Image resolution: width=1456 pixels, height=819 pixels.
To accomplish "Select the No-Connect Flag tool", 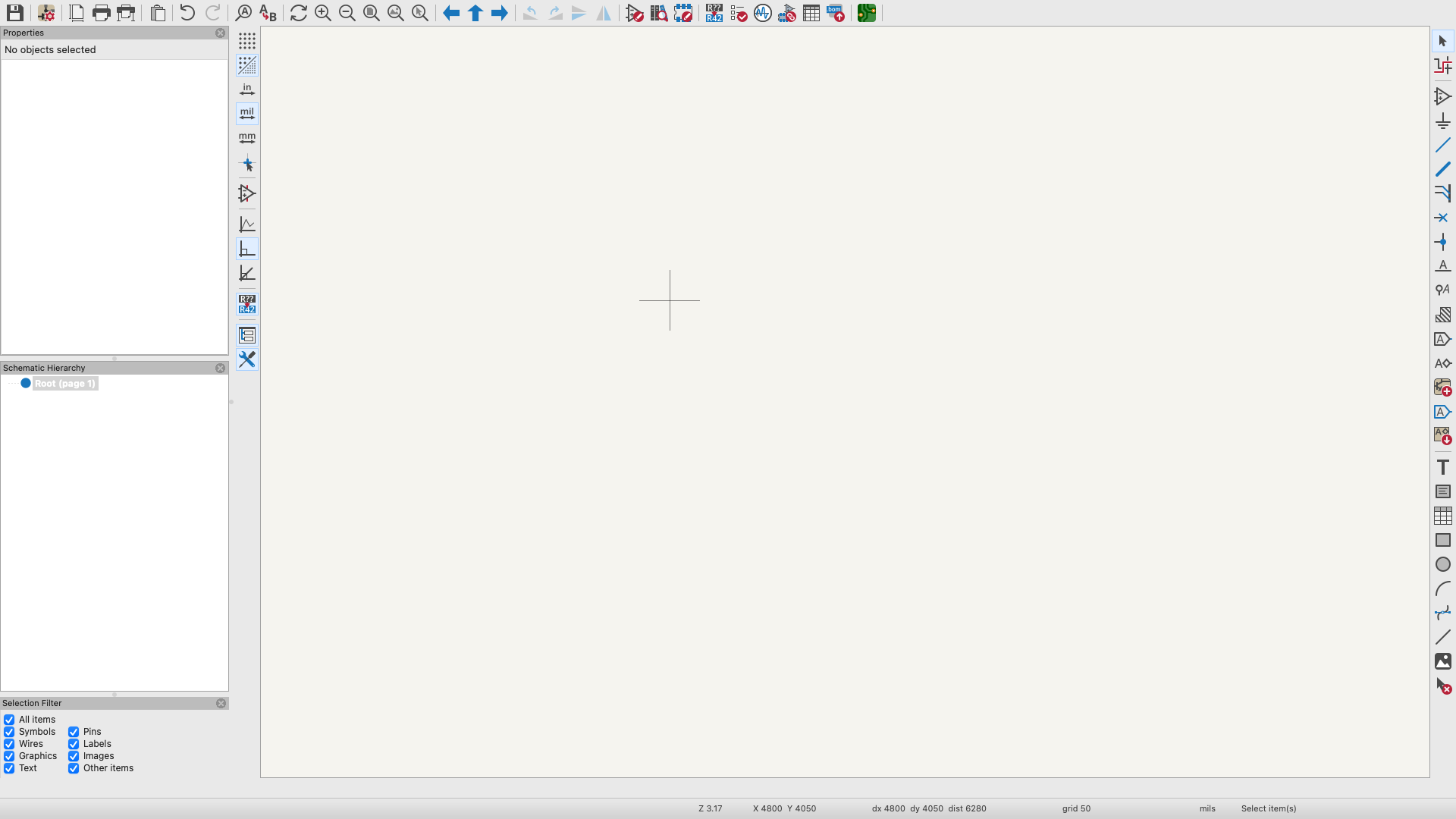I will [1442, 218].
